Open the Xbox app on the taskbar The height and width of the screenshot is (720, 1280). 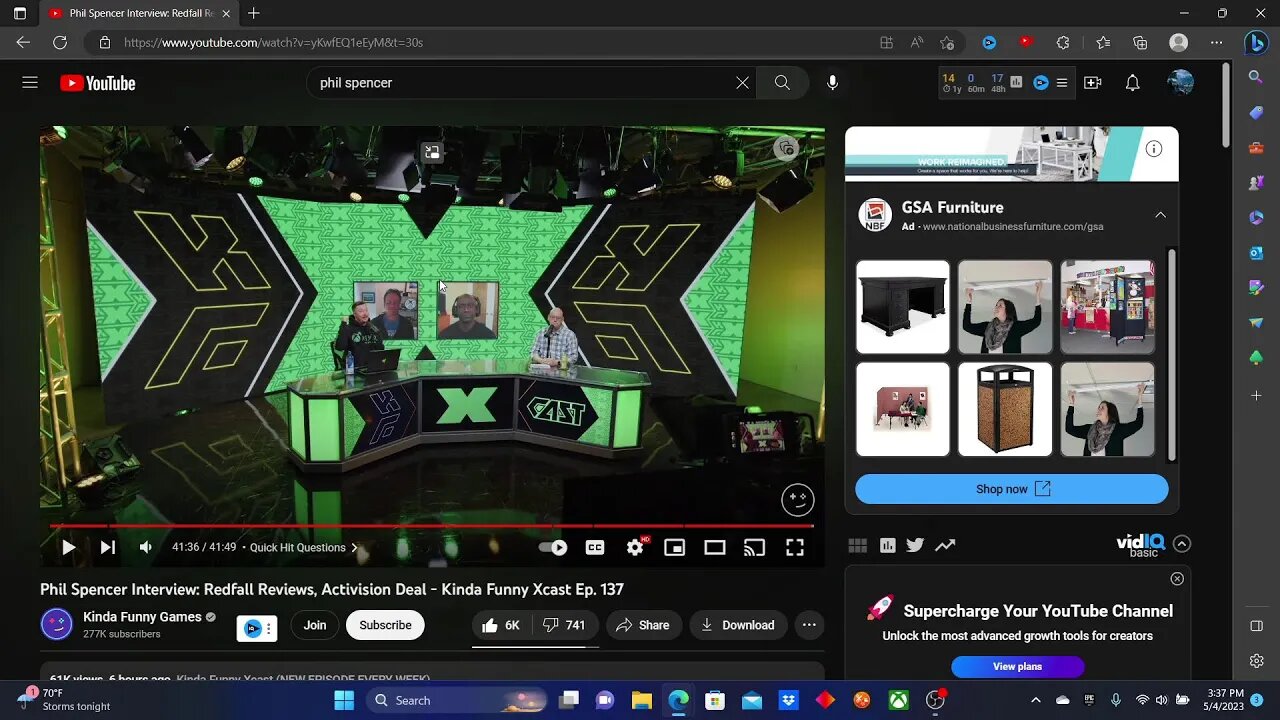(899, 700)
